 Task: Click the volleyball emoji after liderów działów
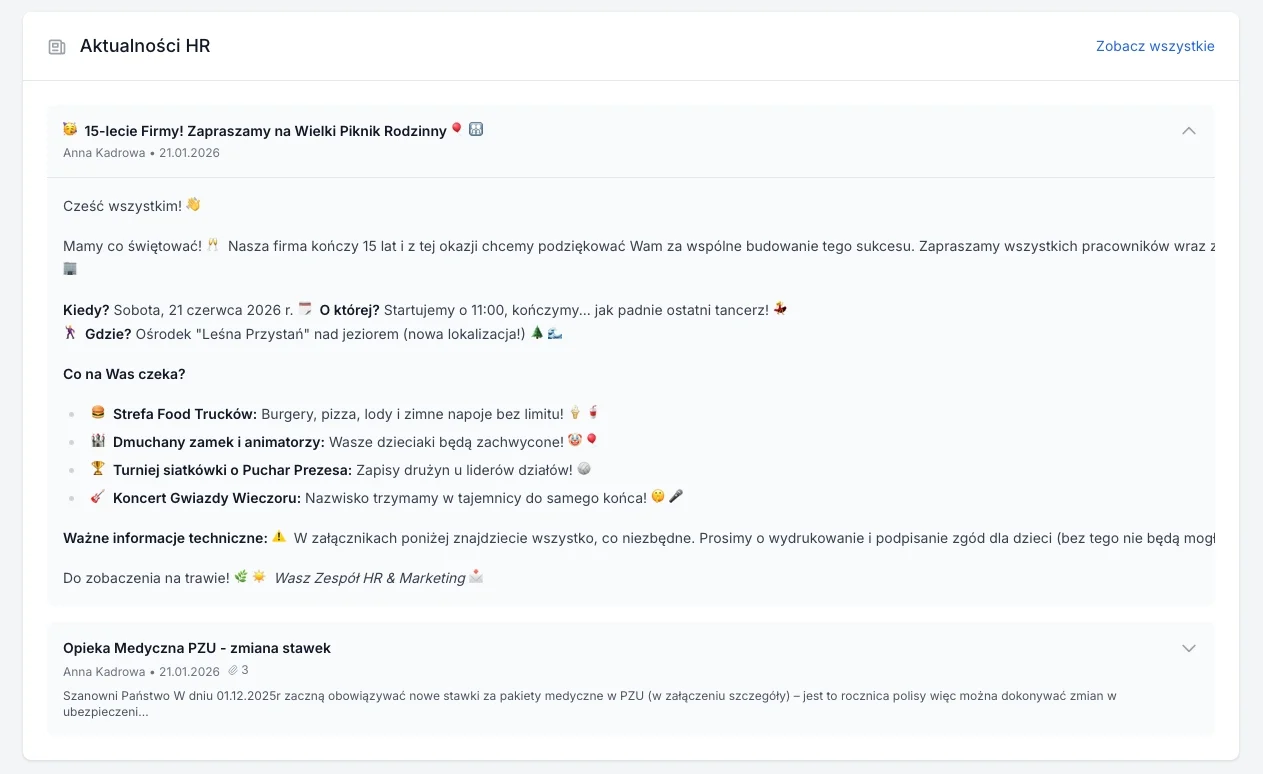point(584,469)
